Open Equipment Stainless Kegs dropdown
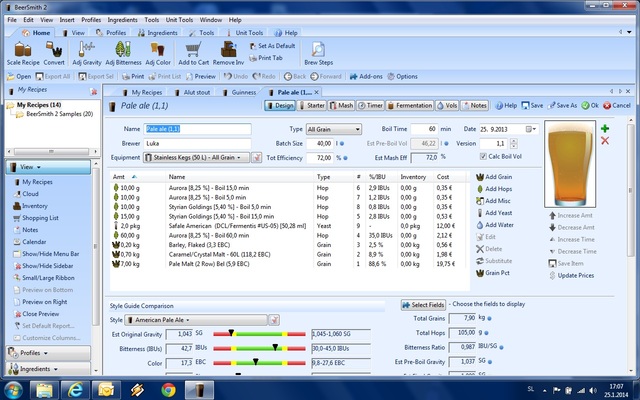This screenshot has height=400, width=640. tap(196, 158)
